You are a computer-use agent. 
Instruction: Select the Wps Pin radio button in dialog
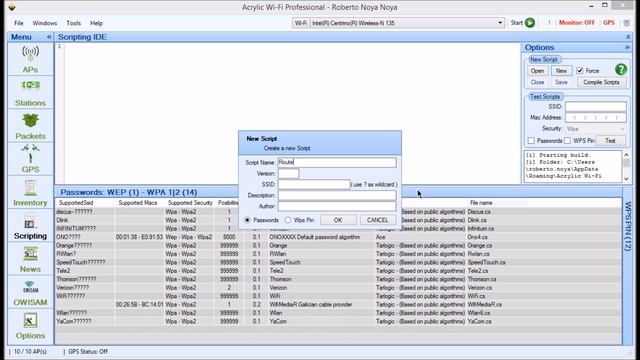[288, 220]
